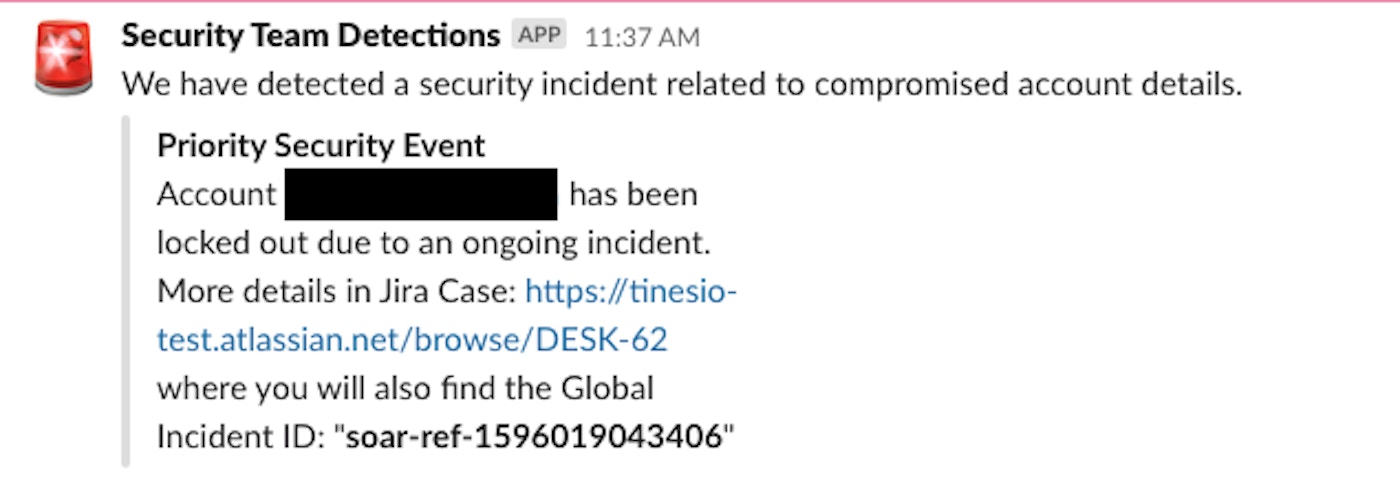1400x481 pixels.
Task: Click the redacted black account box
Action: [x=421, y=194]
